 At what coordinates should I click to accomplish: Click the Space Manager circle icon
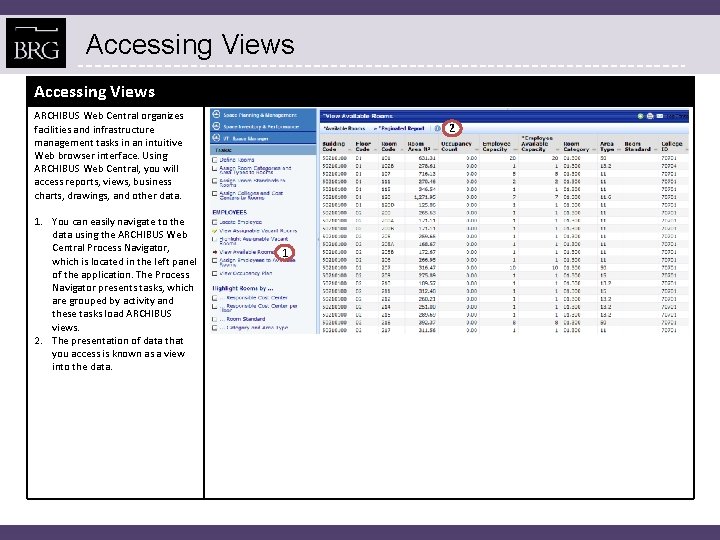tap(216, 138)
